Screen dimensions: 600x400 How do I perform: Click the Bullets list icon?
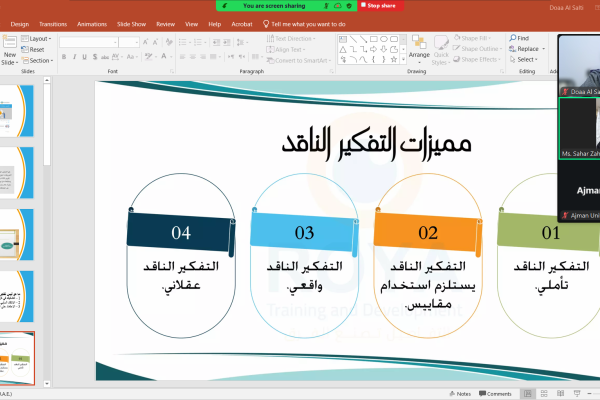coord(184,42)
